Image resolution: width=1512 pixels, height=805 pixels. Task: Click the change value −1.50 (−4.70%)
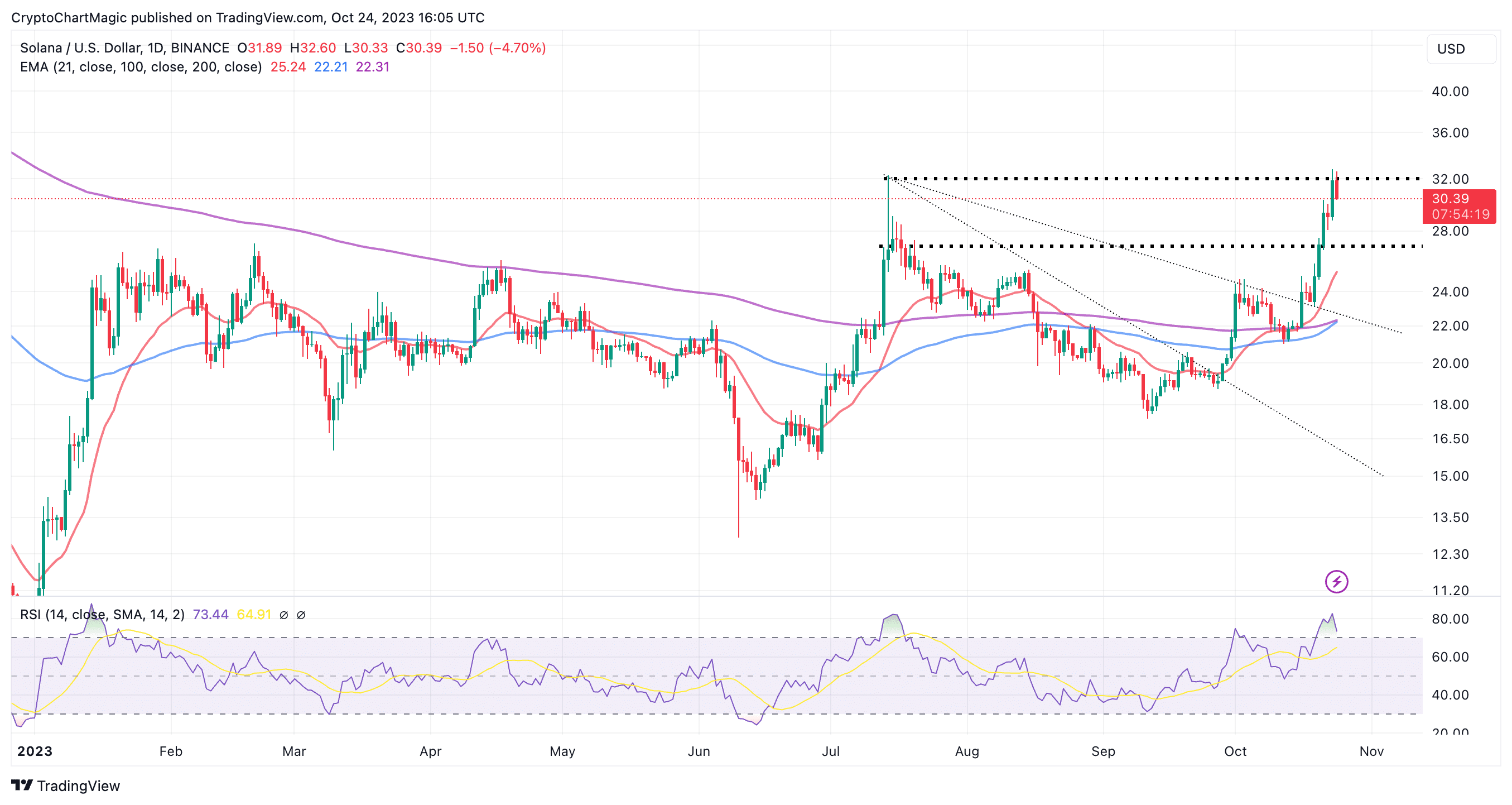click(x=498, y=47)
